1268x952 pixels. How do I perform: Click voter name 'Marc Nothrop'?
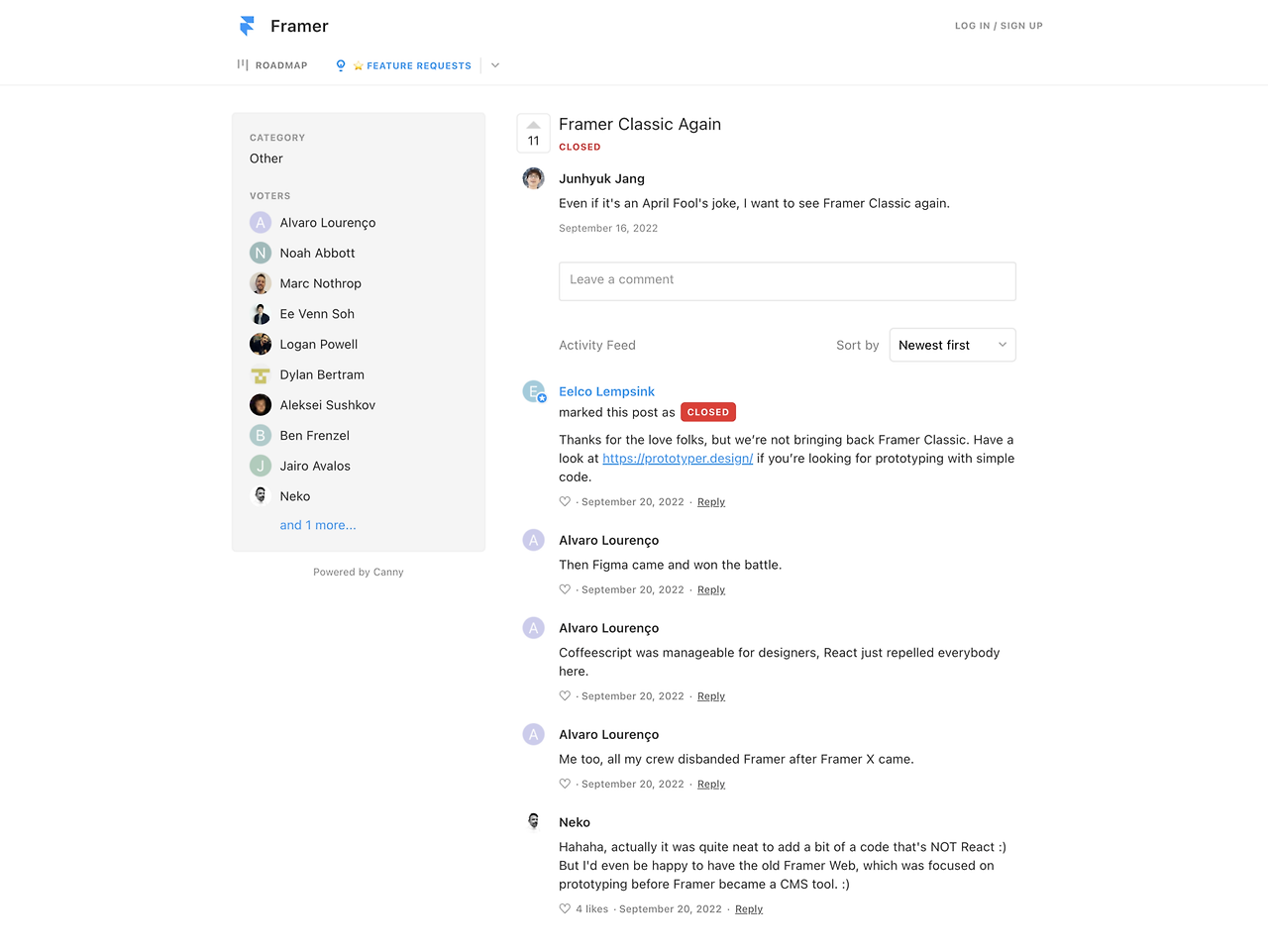point(321,283)
